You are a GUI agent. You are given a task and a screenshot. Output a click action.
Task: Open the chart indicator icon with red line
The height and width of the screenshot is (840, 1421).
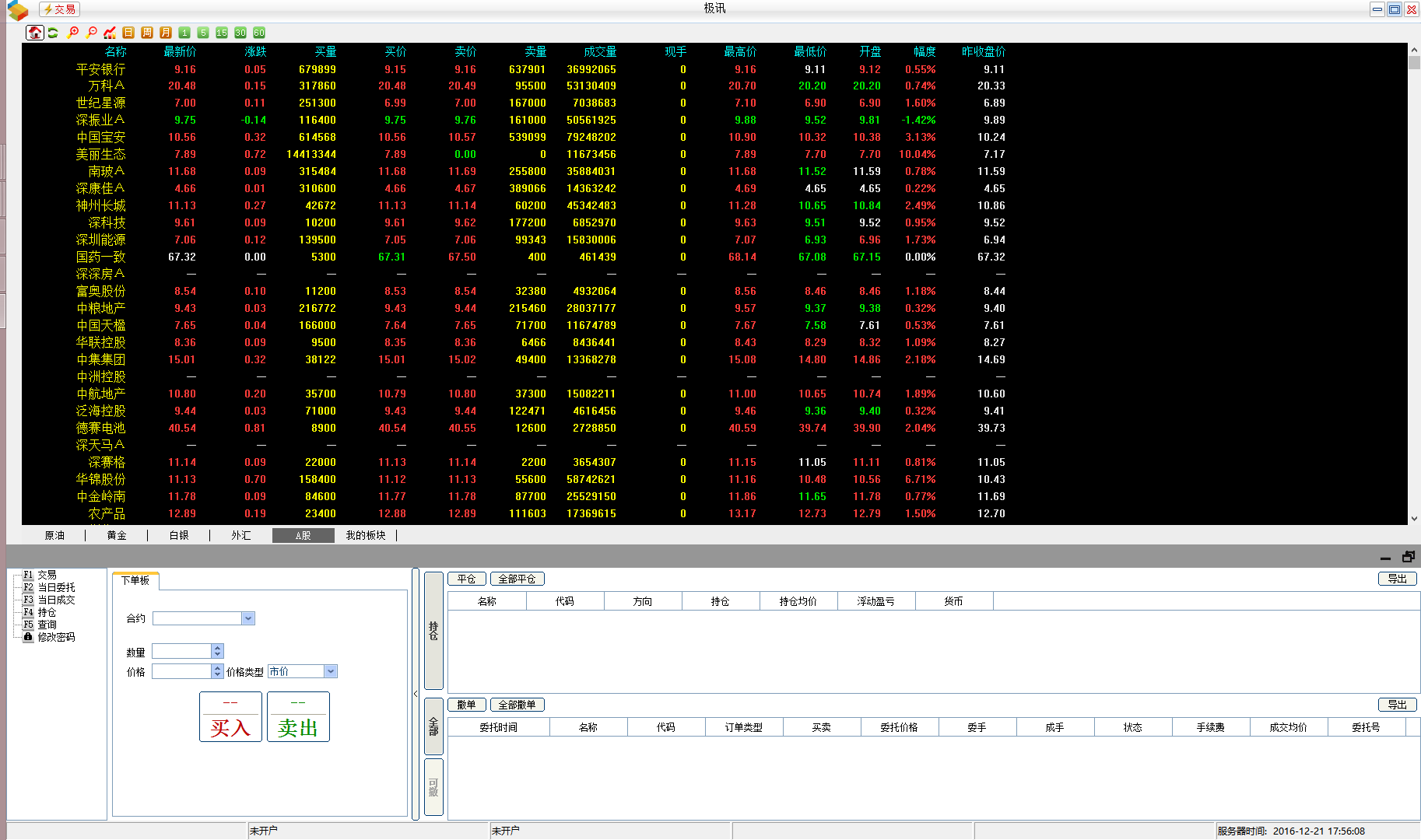click(110, 33)
